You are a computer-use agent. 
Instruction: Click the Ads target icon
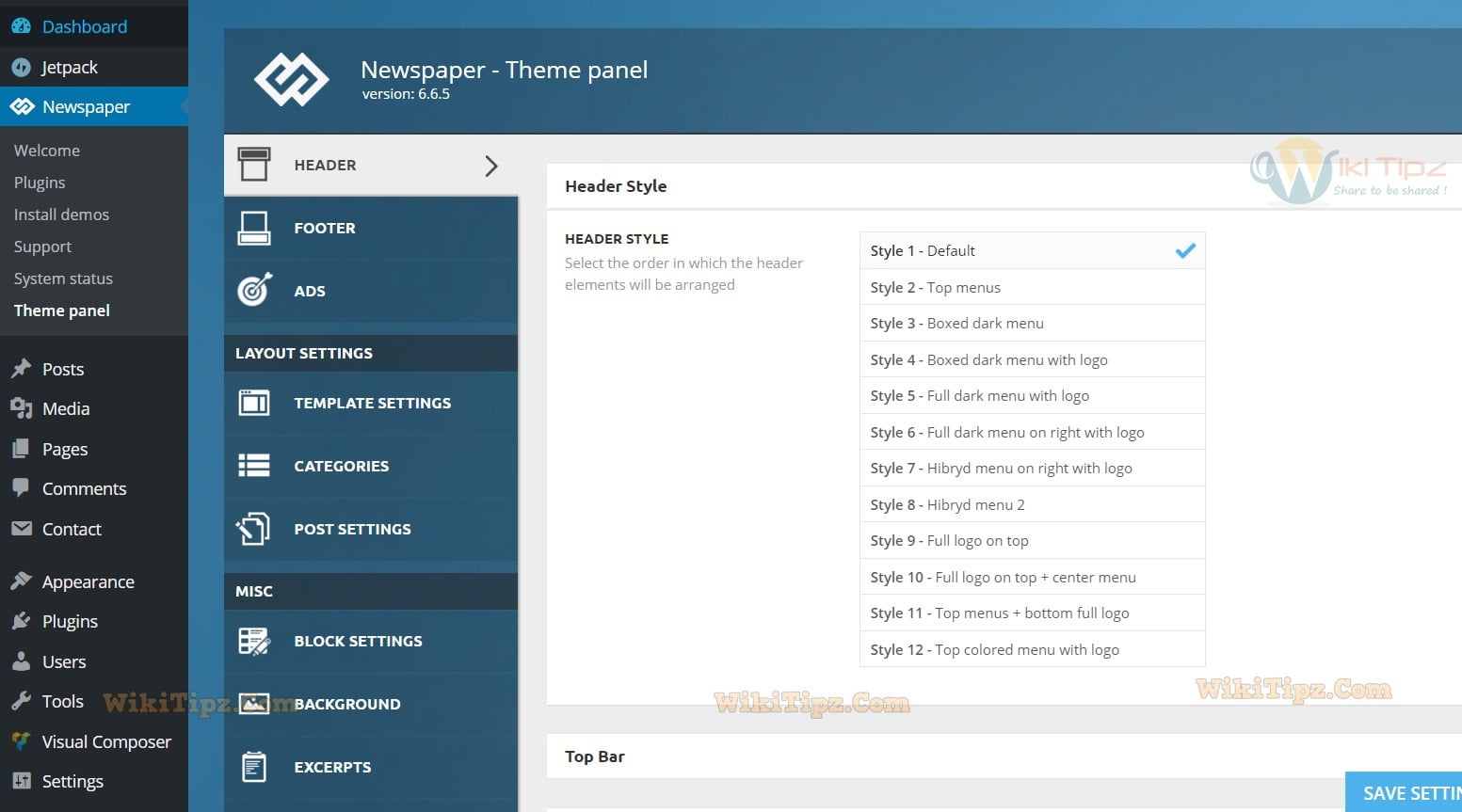254,291
